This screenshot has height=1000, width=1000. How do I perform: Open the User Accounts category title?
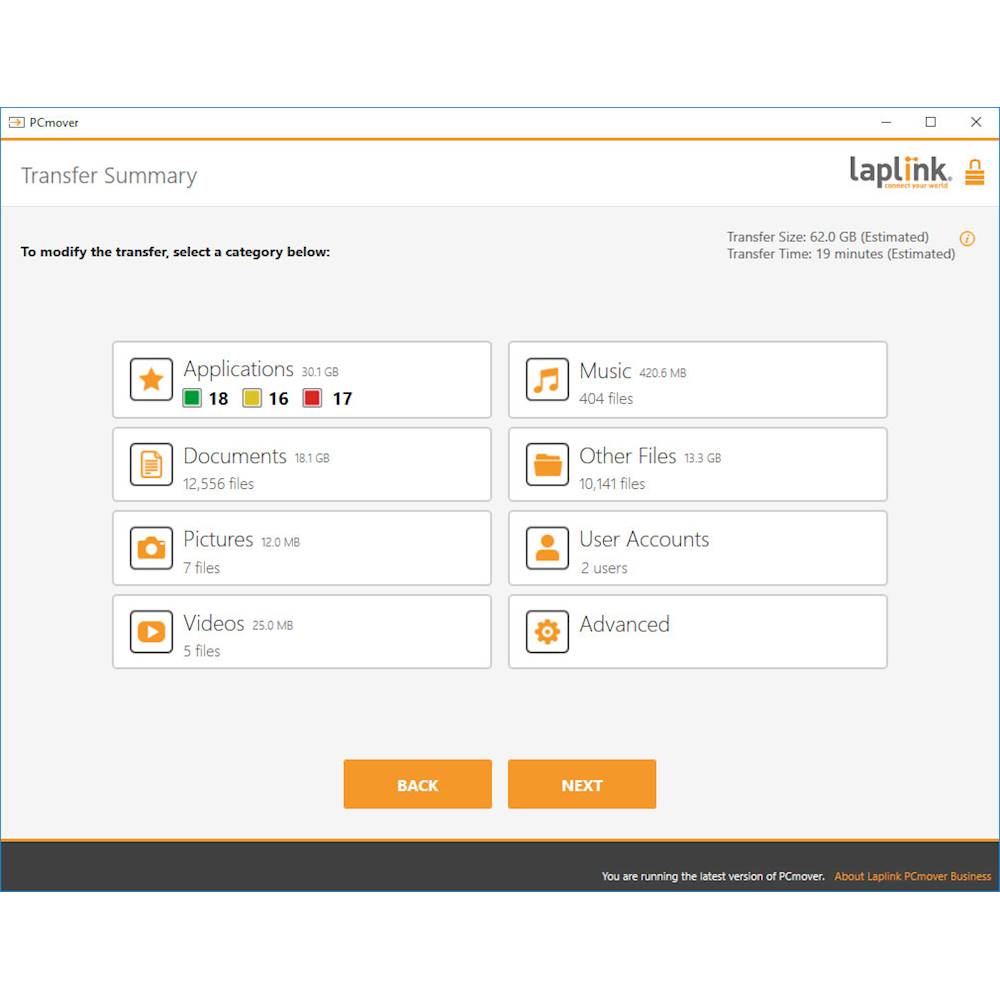pos(644,540)
